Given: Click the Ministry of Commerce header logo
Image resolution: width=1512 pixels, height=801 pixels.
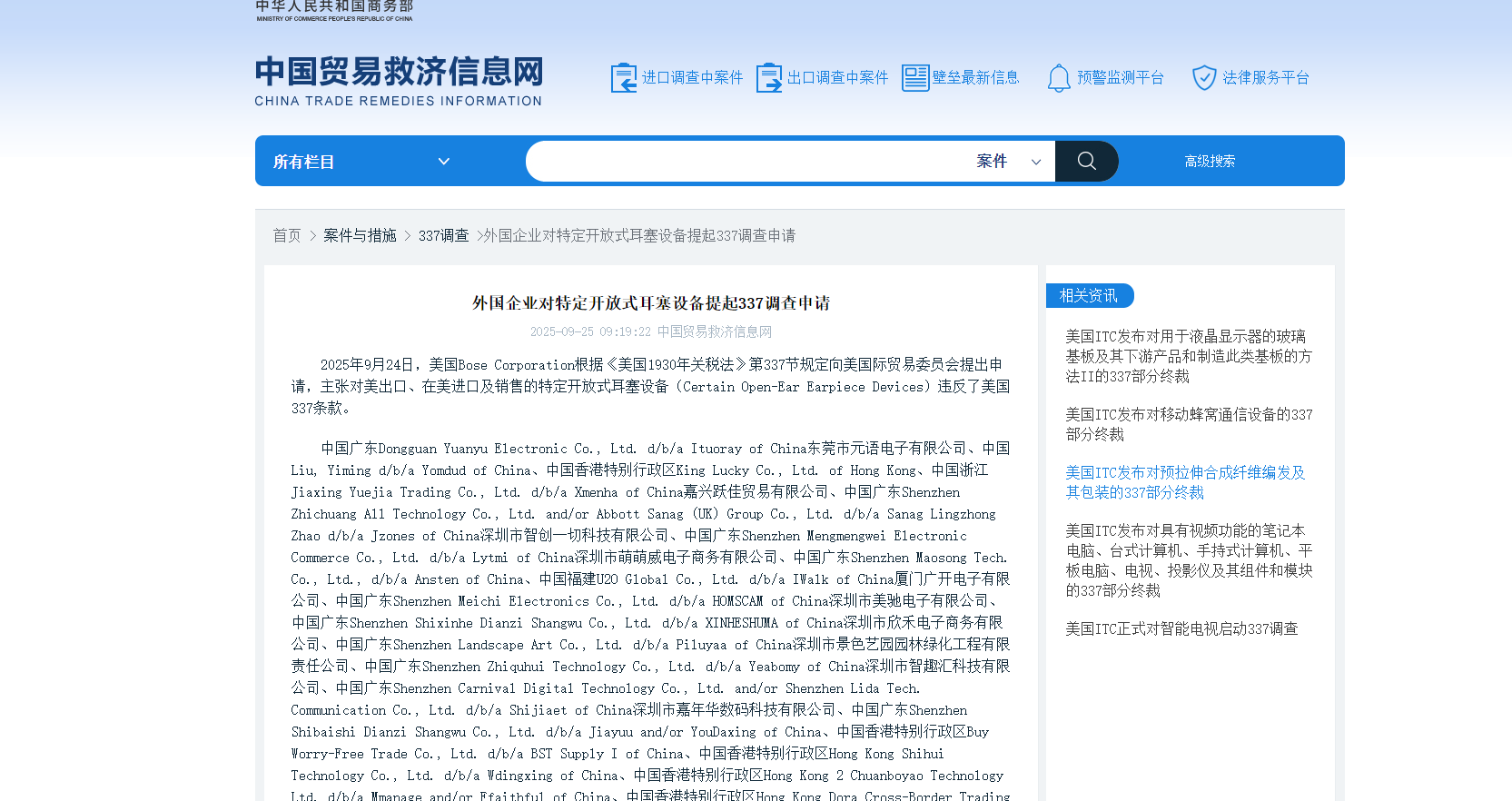Looking at the screenshot, I should click(x=334, y=11).
